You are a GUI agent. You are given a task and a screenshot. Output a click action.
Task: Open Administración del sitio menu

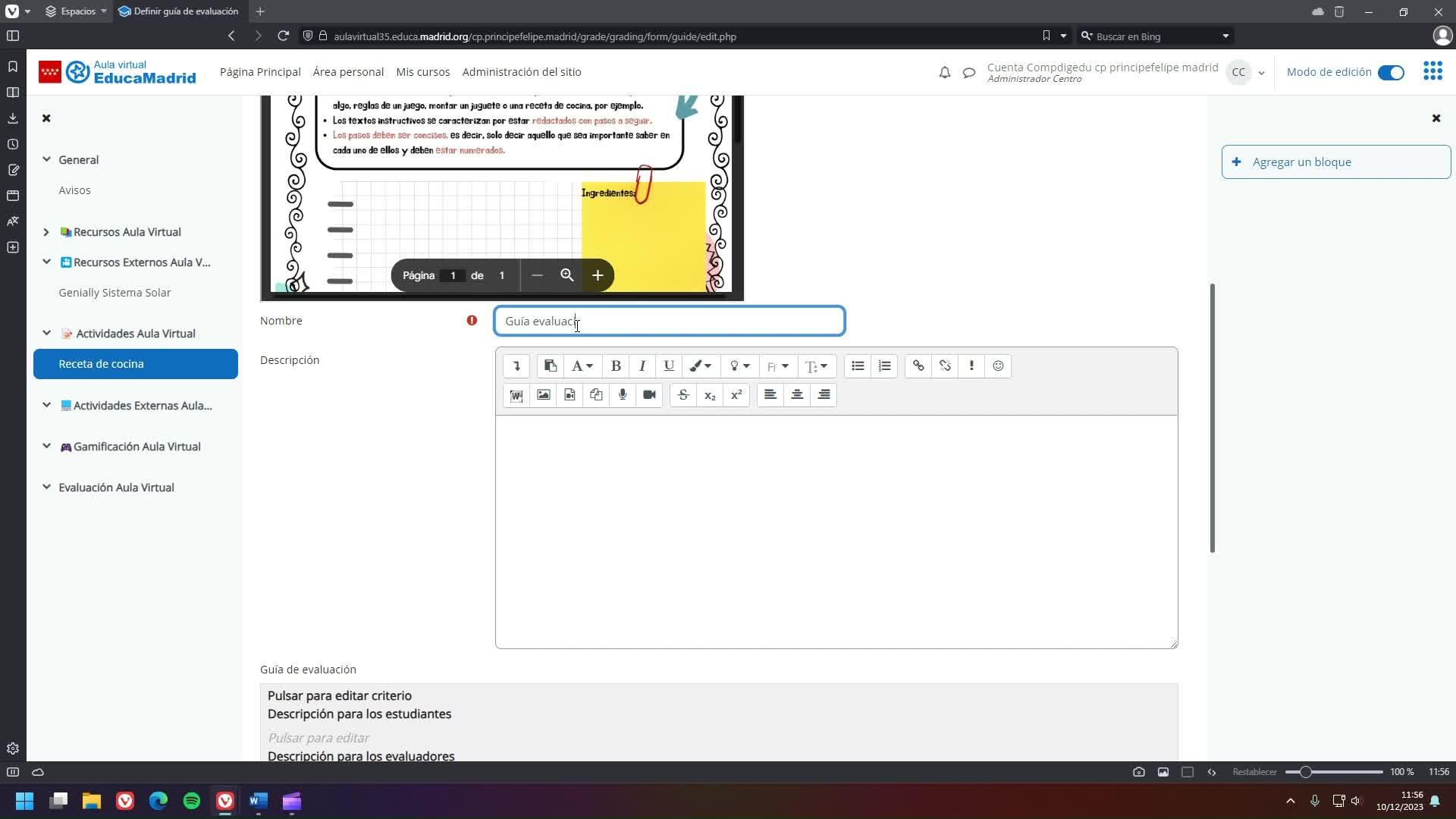(522, 72)
